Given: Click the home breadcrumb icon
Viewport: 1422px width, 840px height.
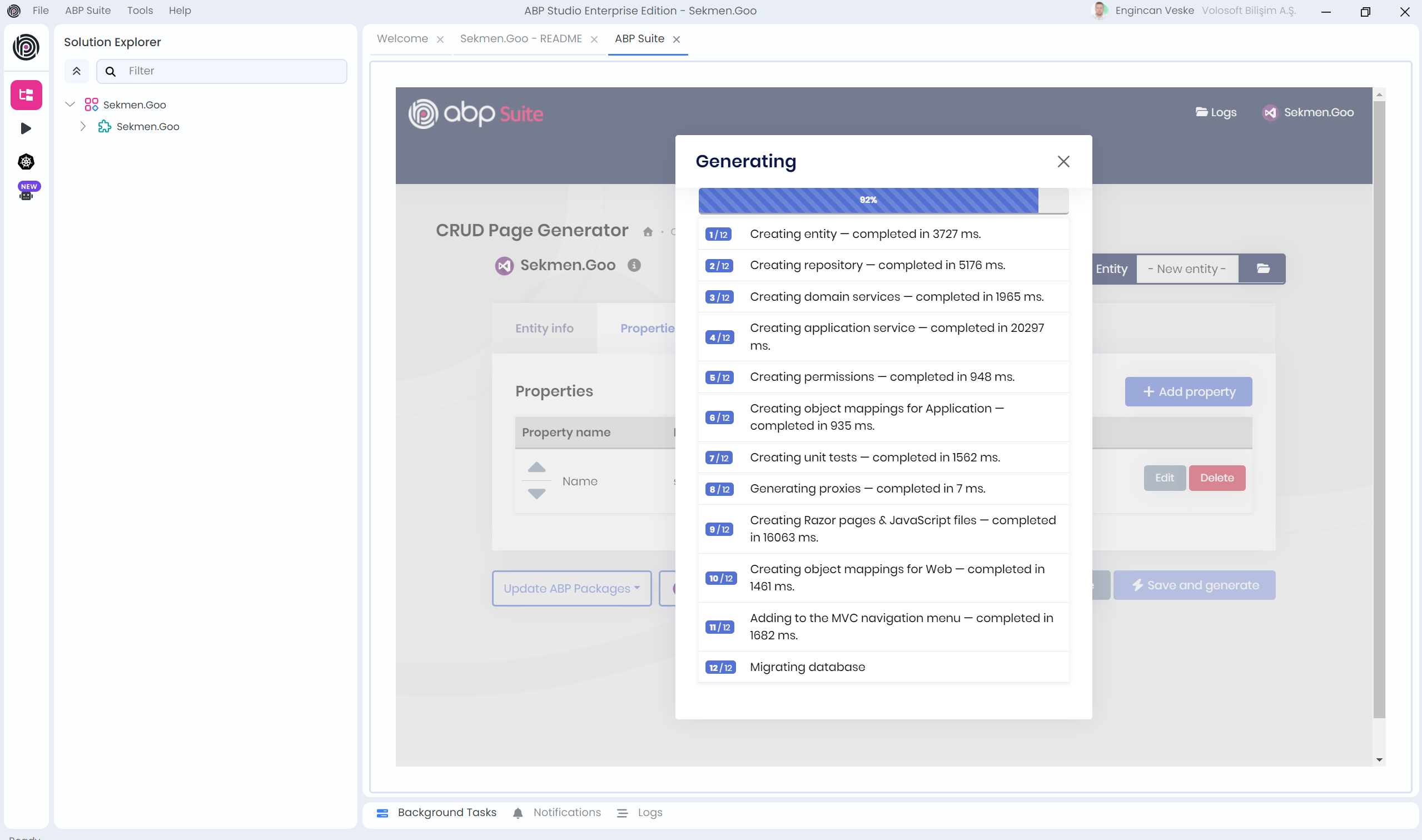Looking at the screenshot, I should click(648, 231).
